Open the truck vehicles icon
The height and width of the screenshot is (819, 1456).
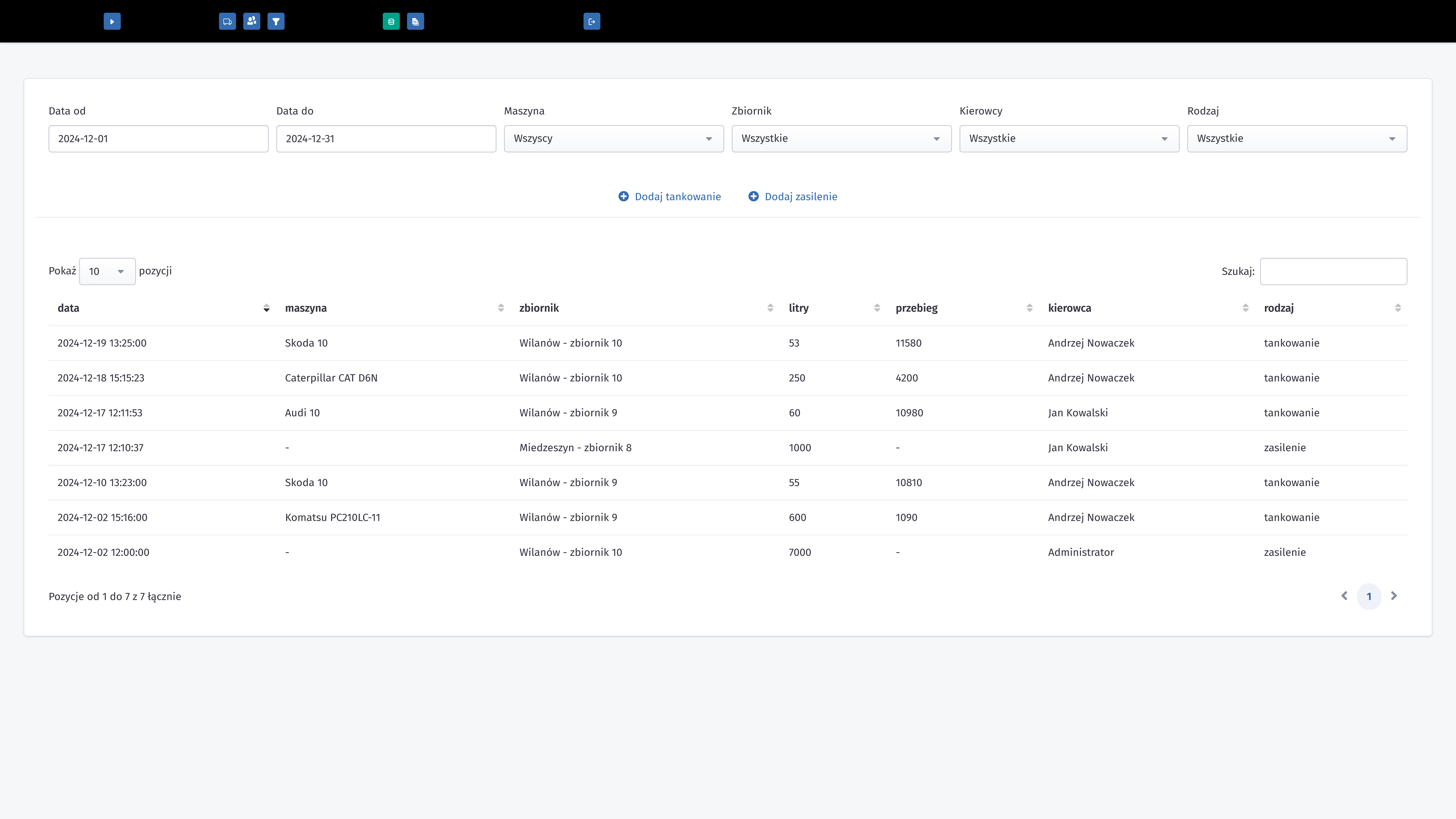click(x=227, y=21)
